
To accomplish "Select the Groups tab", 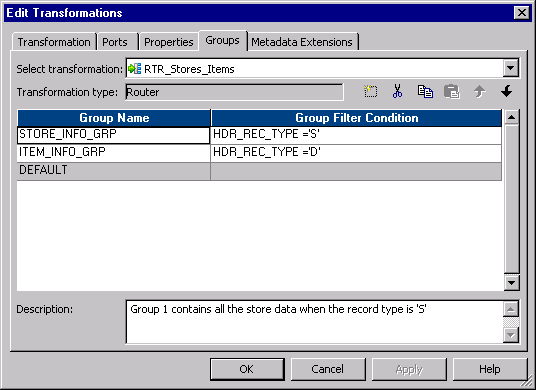I will 223,41.
